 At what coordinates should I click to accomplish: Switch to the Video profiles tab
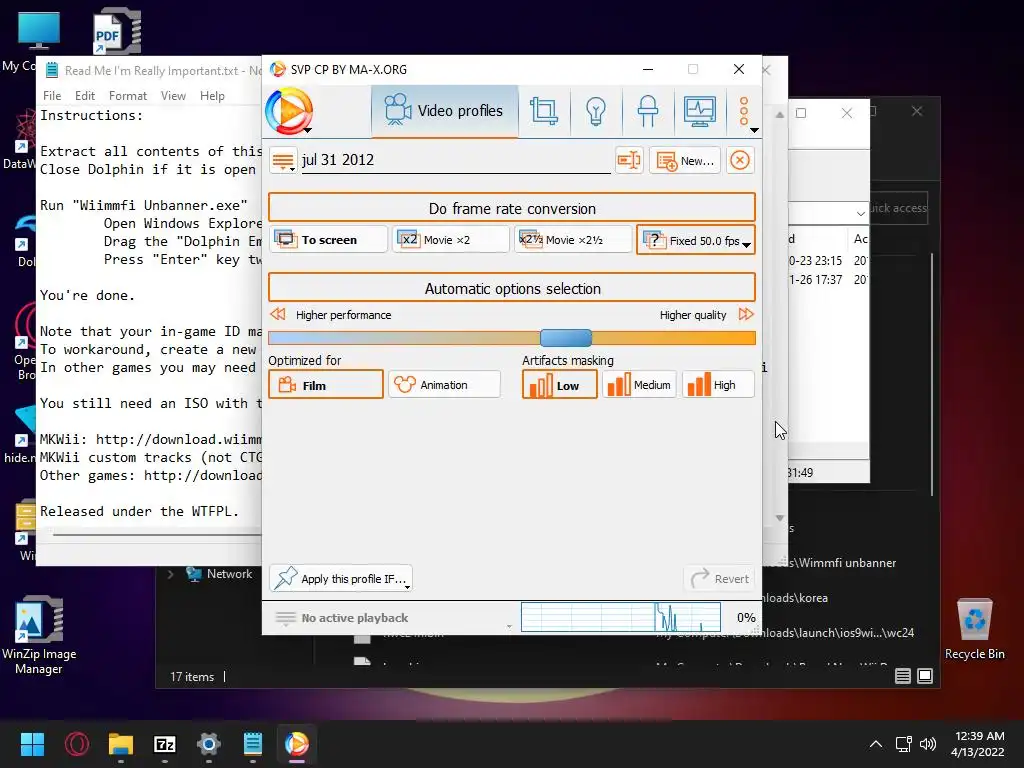(445, 111)
